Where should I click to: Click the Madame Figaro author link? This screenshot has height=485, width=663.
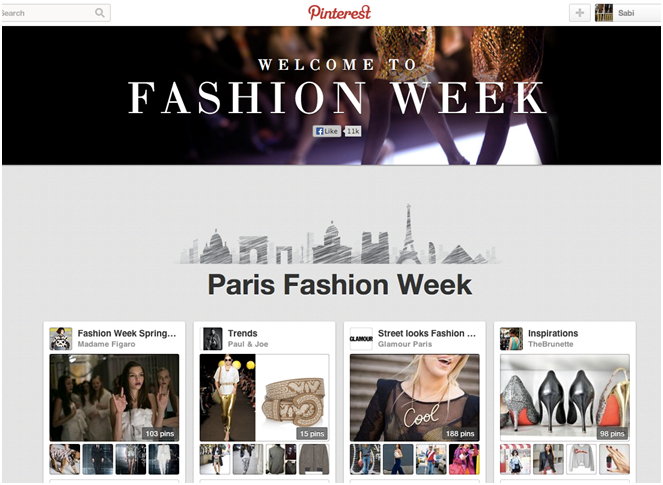click(x=107, y=344)
